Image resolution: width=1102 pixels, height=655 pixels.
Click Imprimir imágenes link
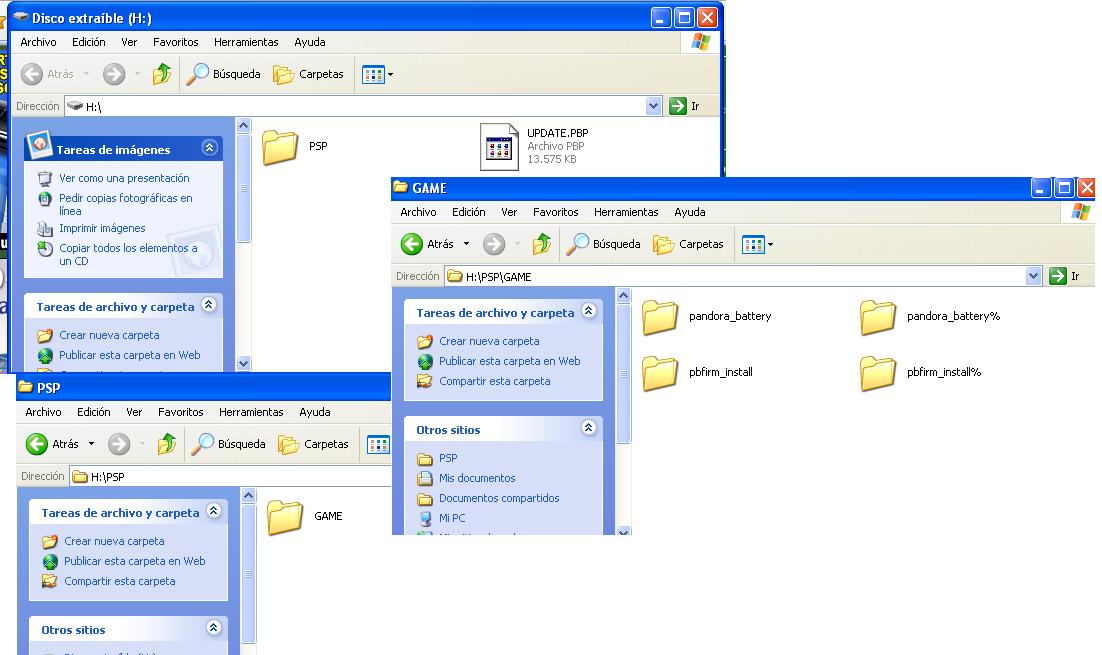[102, 228]
